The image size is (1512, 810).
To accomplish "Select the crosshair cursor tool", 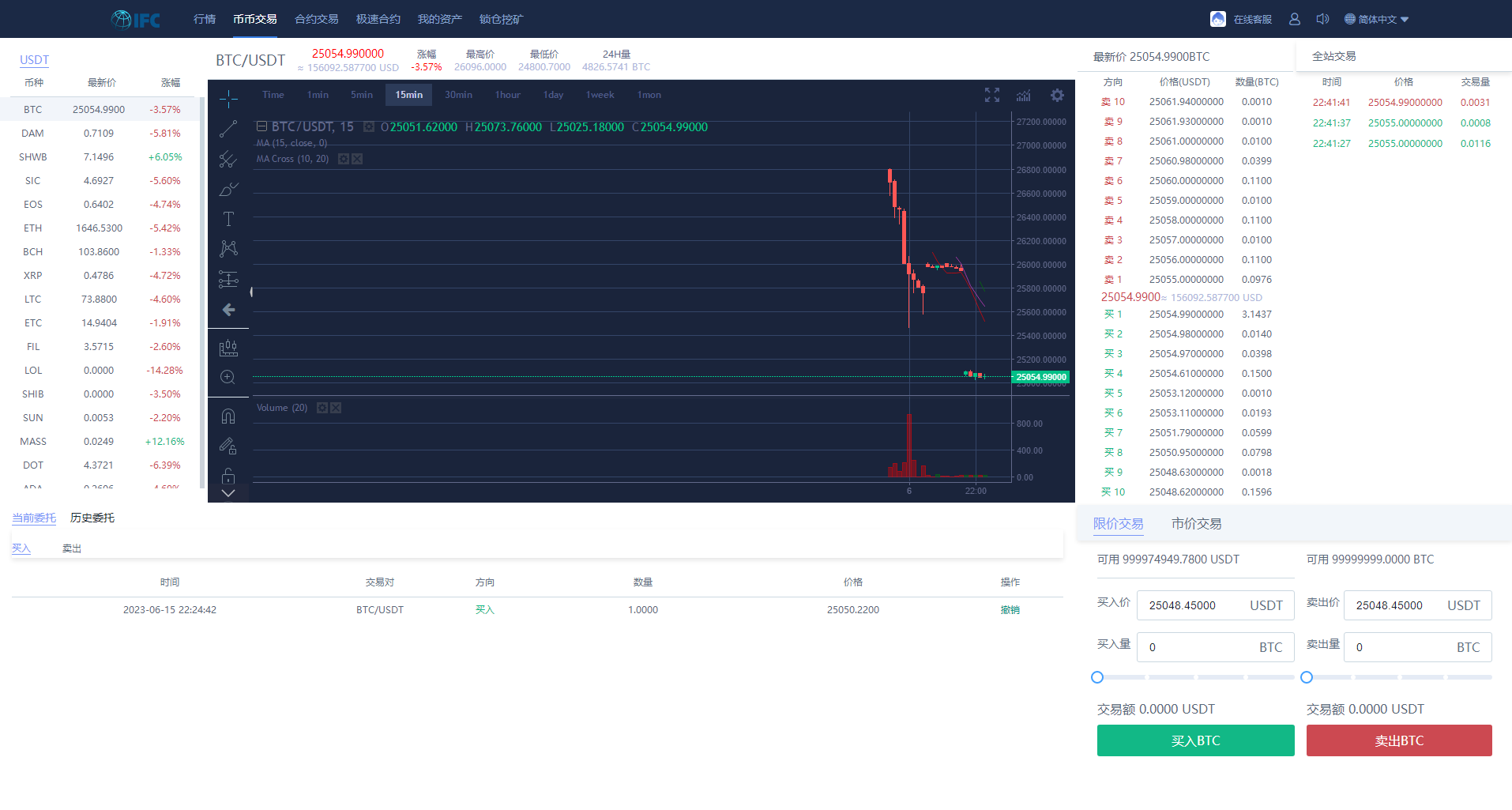I will point(228,100).
